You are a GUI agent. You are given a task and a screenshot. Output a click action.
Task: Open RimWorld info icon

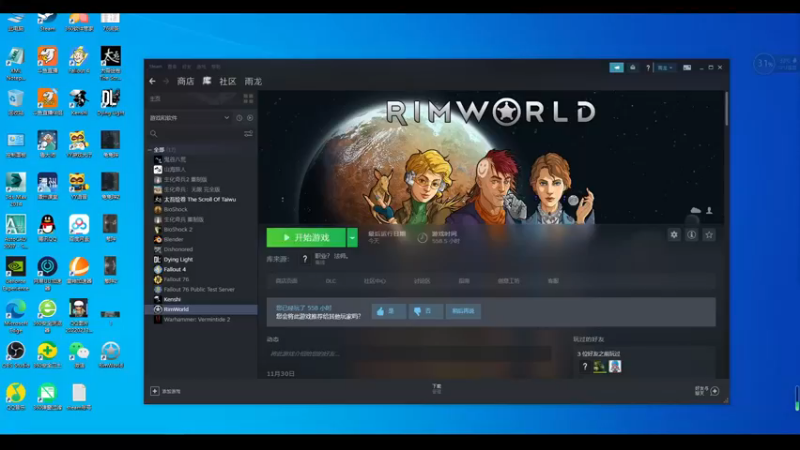coord(691,235)
